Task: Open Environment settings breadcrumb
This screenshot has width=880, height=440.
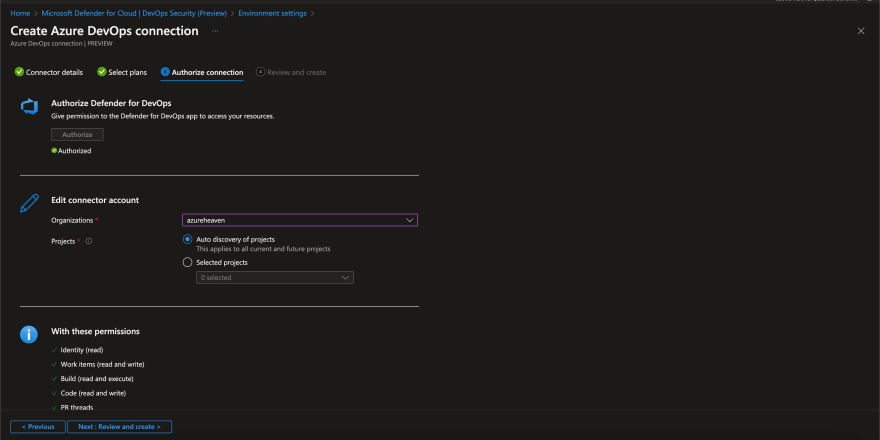Action: tap(272, 13)
